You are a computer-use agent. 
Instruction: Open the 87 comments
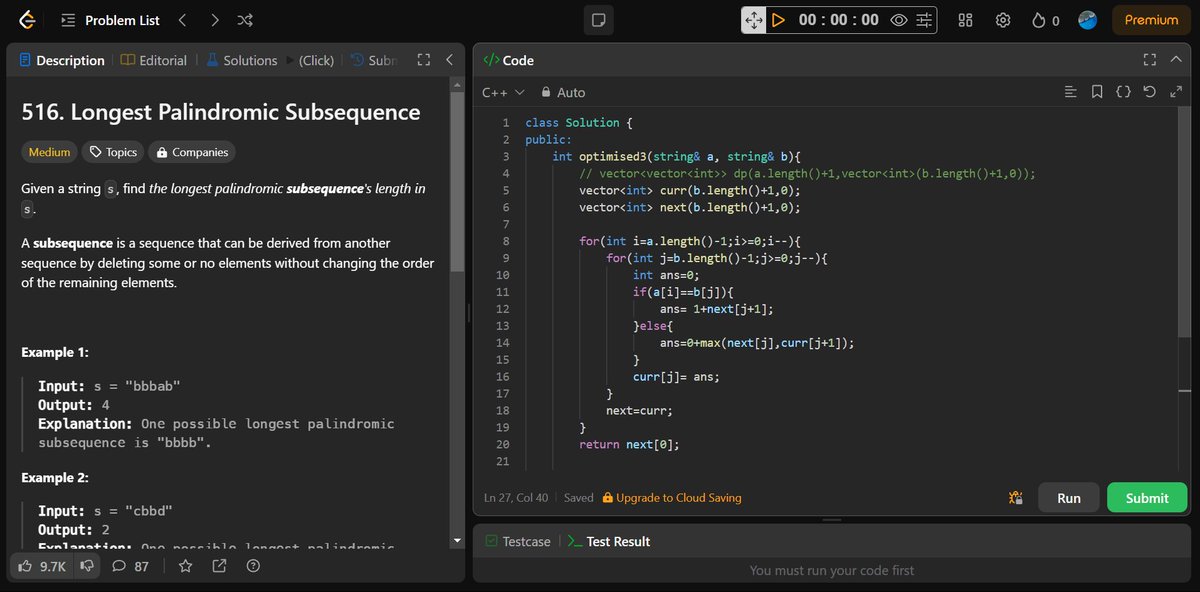click(130, 566)
